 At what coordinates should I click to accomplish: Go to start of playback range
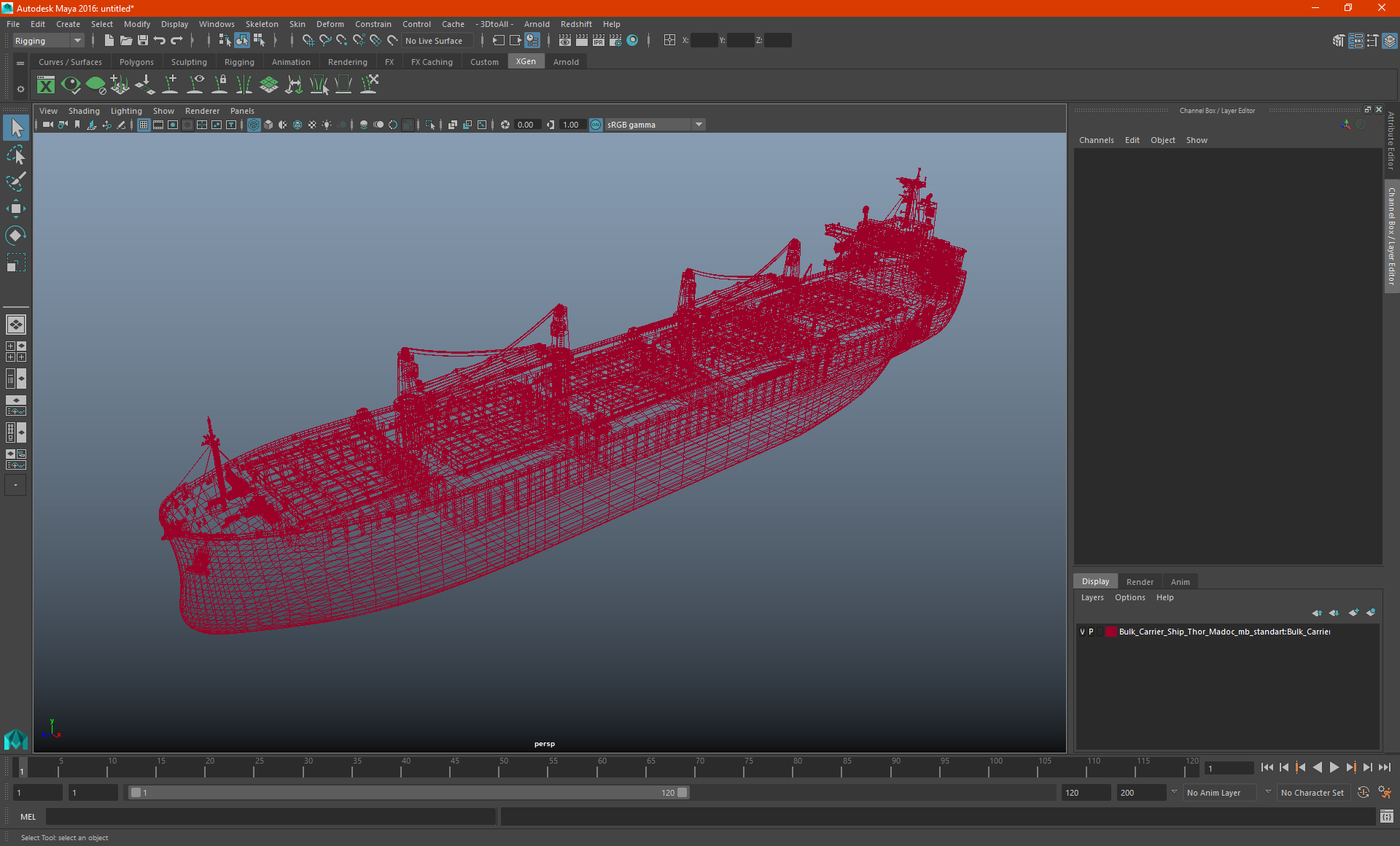1267,767
